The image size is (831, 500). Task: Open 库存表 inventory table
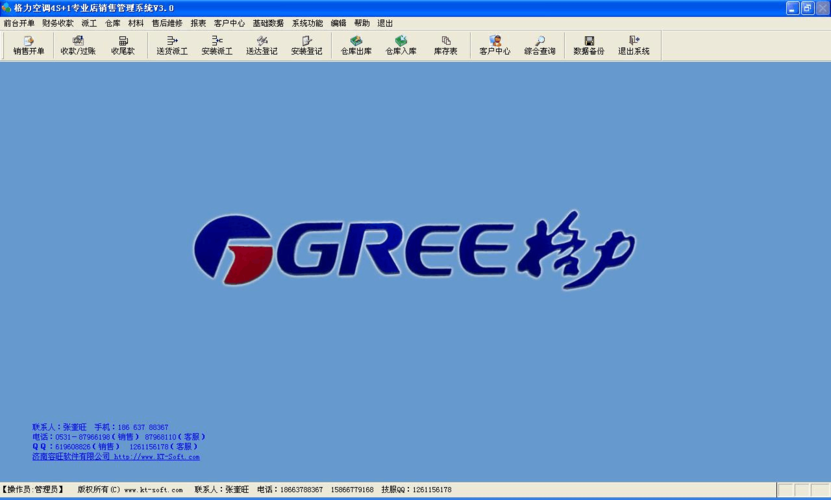445,45
